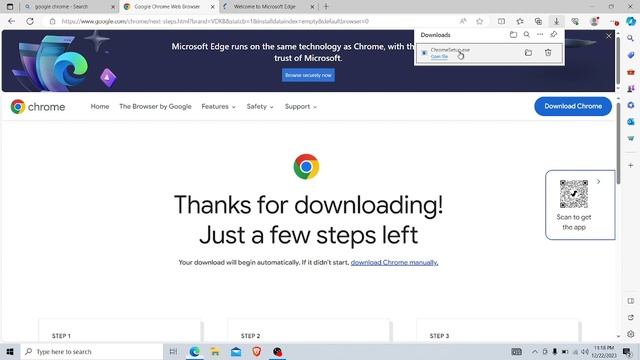
Task: Expand the Support dropdown
Action: click(301, 107)
